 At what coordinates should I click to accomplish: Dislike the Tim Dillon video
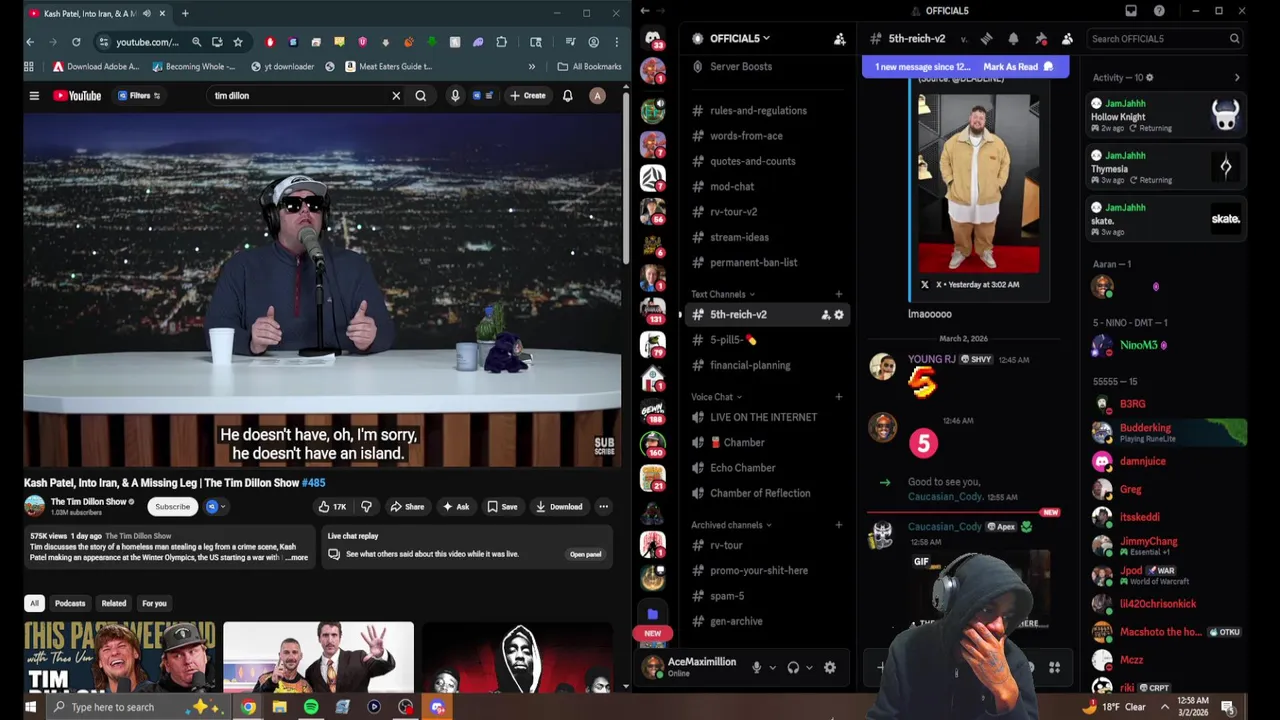coord(366,507)
